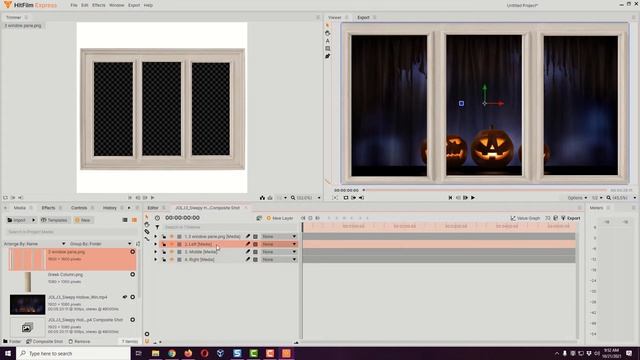Viewport: 640px width, 360px height.
Task: Click plus icon on Composite Shot media item
Action: point(133,320)
